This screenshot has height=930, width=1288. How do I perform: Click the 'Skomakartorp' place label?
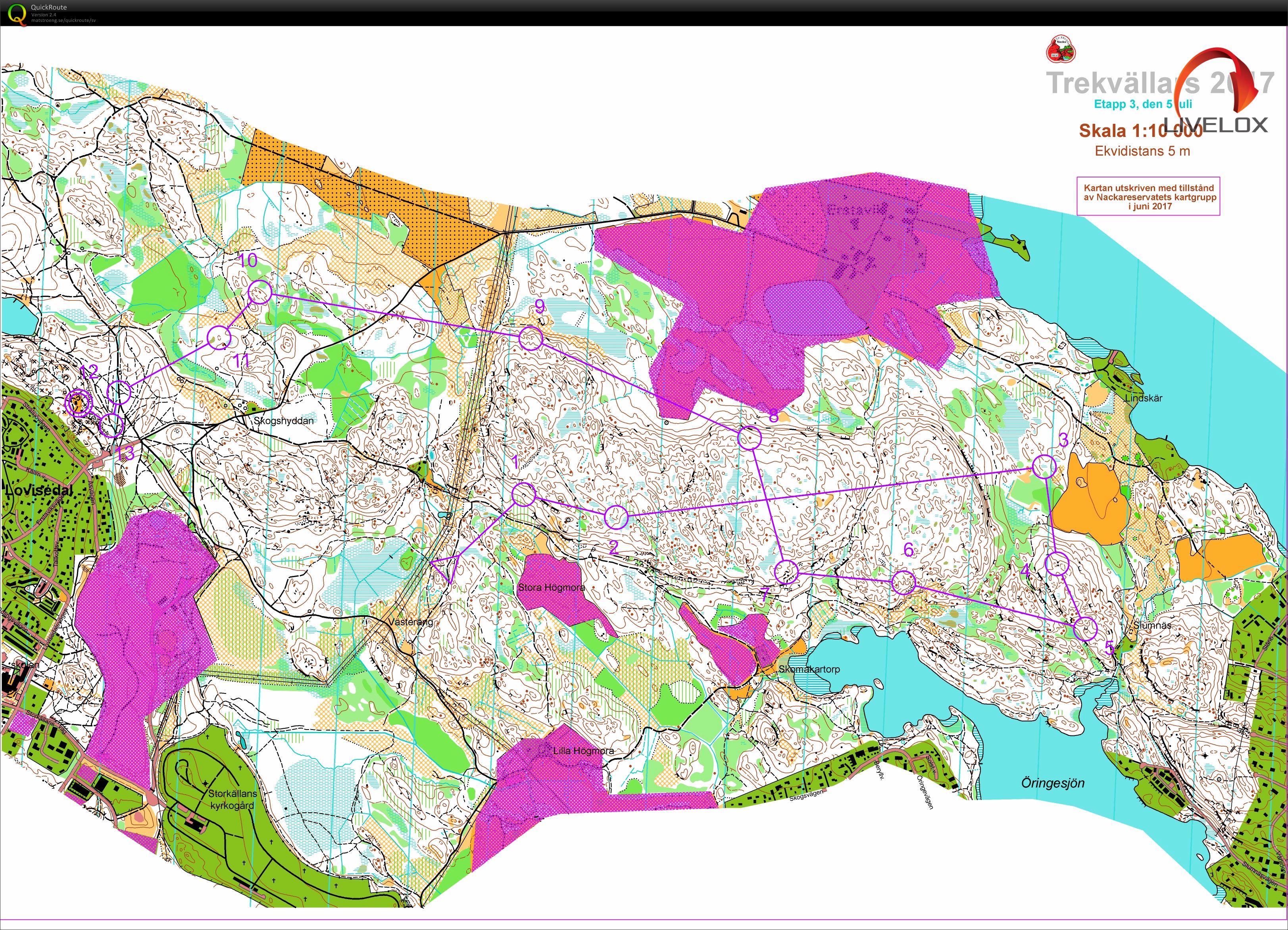point(809,669)
